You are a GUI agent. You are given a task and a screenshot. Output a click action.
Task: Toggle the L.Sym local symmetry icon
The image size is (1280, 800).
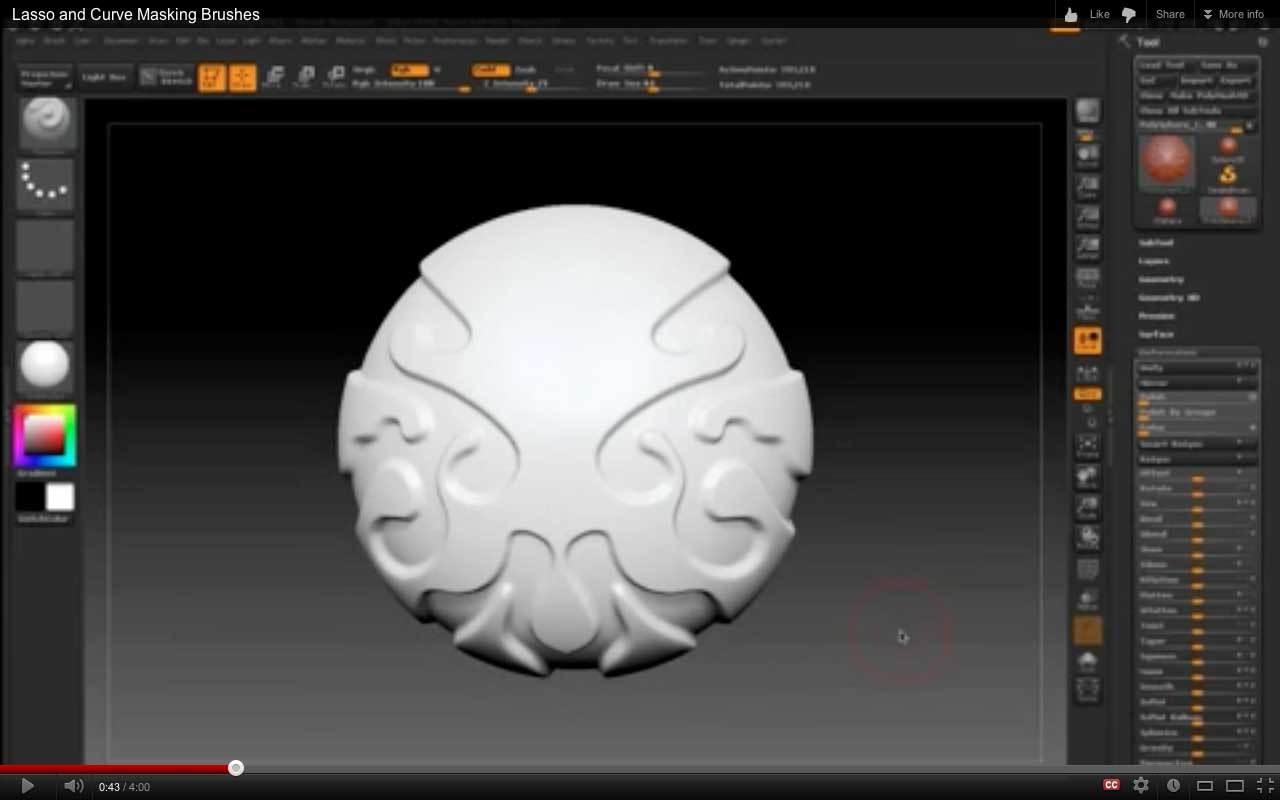[1088, 373]
